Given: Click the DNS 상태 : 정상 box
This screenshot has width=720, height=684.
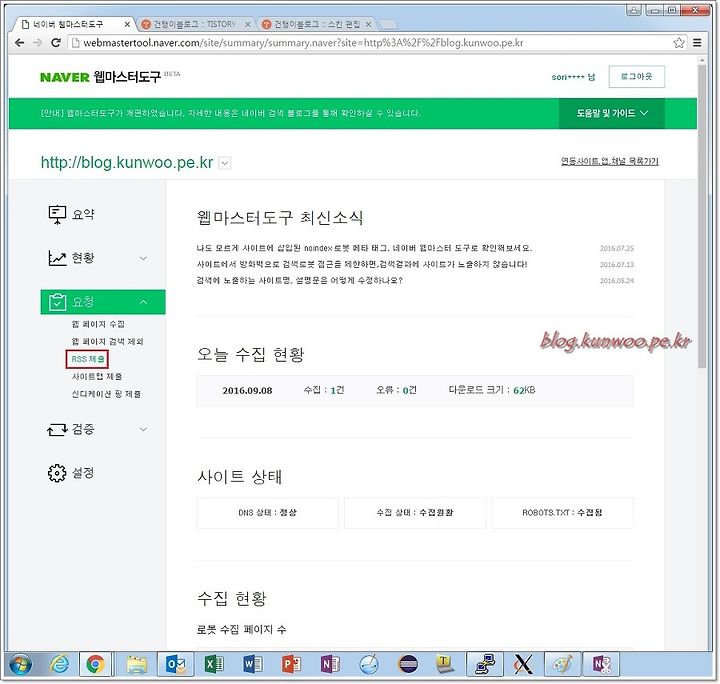Looking at the screenshot, I should (268, 513).
